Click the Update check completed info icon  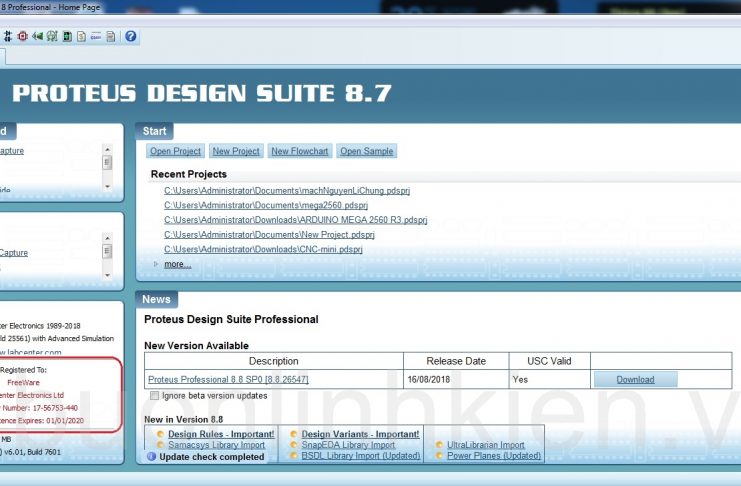click(x=151, y=457)
